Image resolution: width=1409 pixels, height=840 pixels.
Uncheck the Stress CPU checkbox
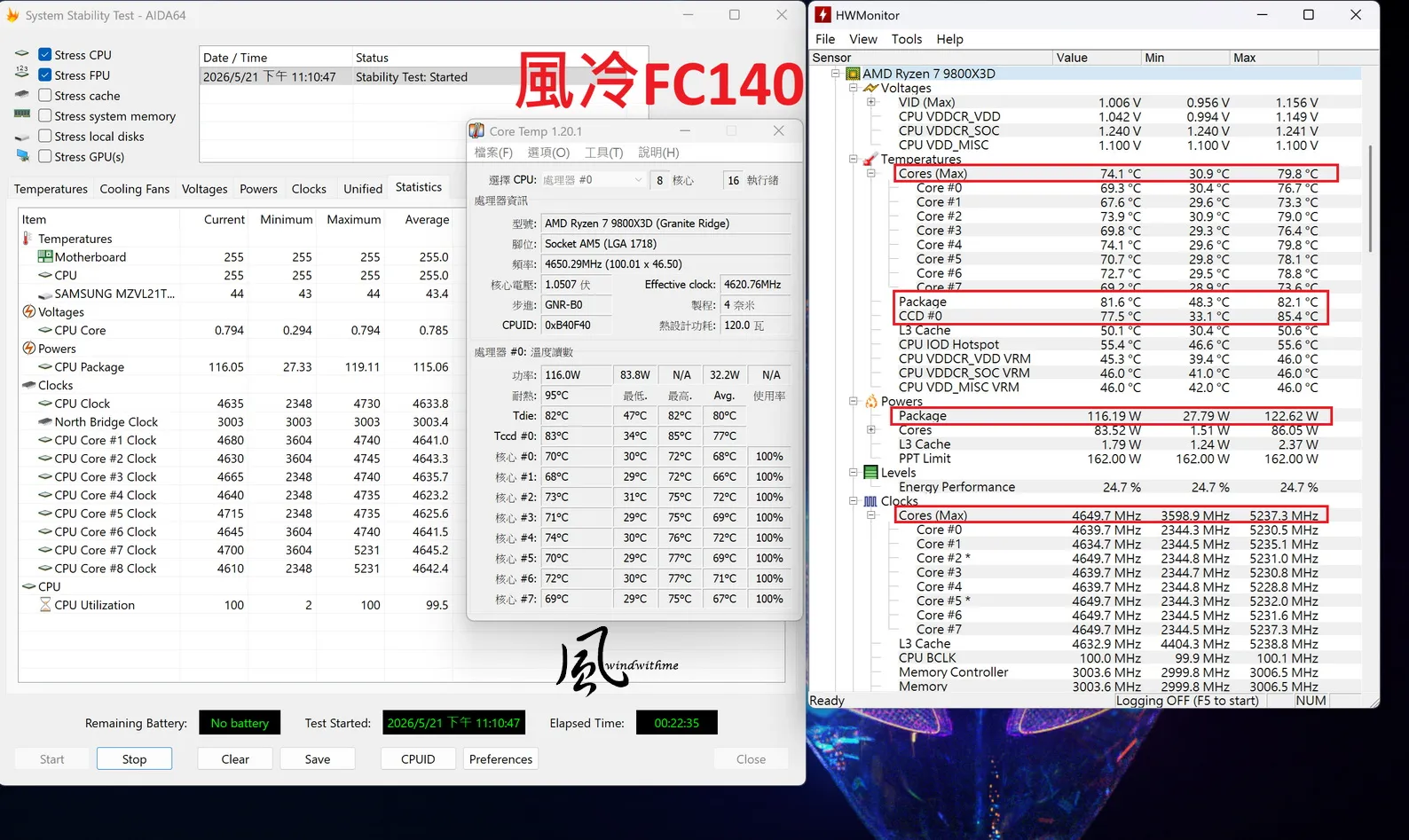click(x=44, y=54)
